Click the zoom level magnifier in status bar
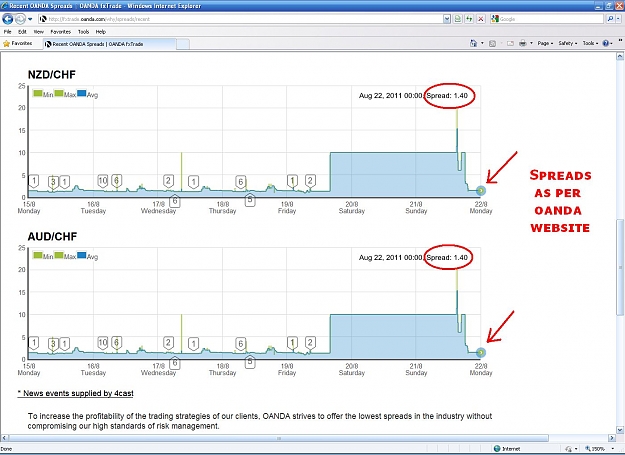This screenshot has width=625, height=455. [588, 449]
